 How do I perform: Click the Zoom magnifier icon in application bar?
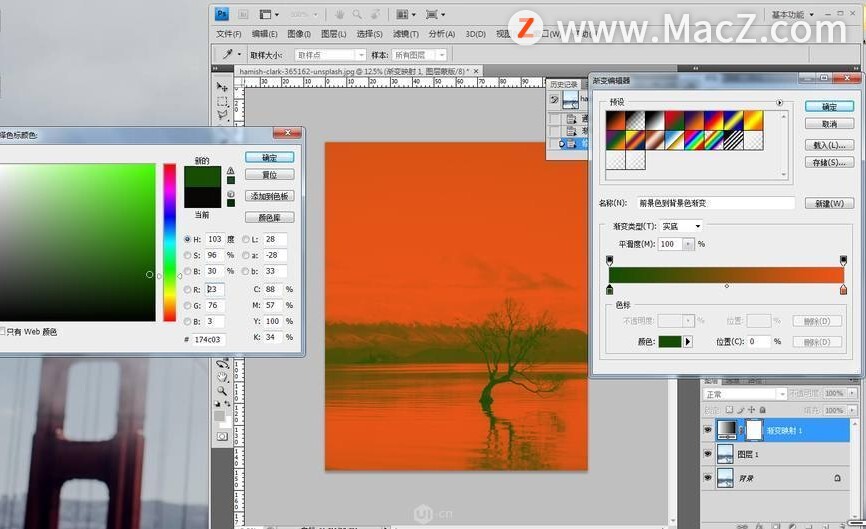(x=357, y=14)
